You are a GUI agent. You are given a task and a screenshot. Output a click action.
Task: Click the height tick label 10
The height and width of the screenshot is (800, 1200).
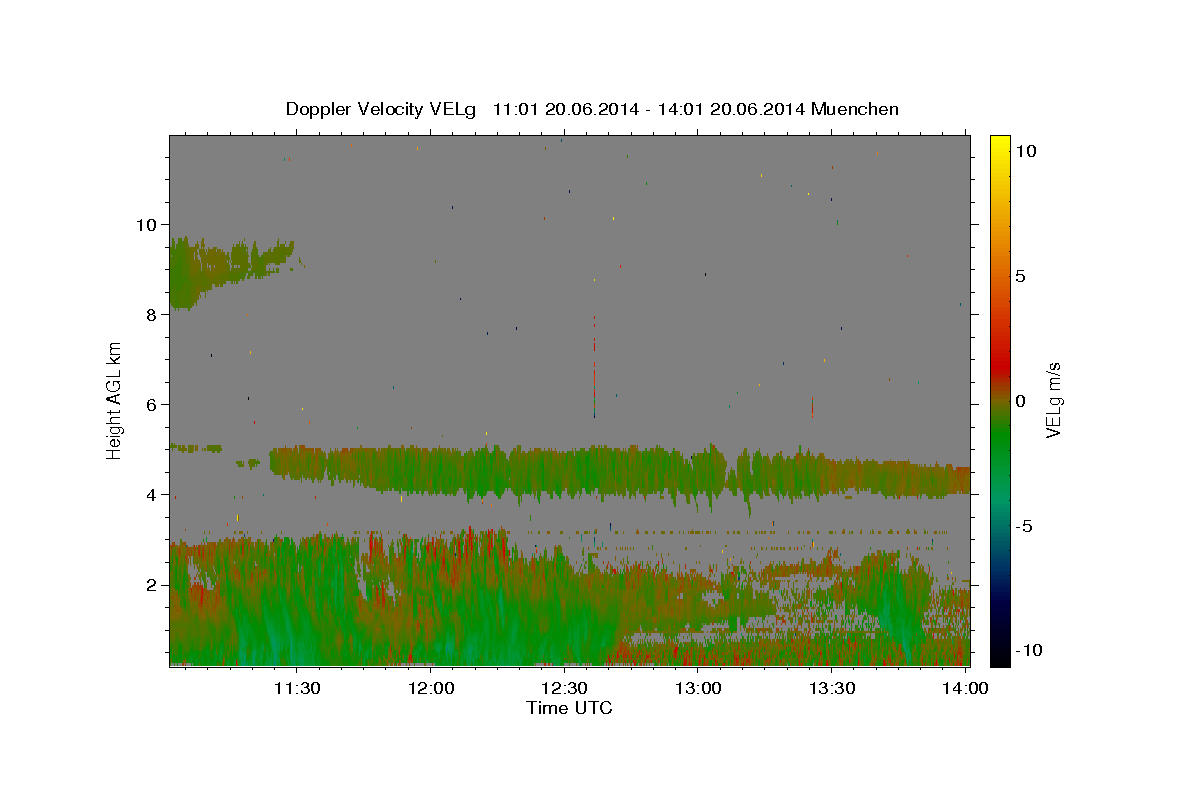tap(148, 224)
